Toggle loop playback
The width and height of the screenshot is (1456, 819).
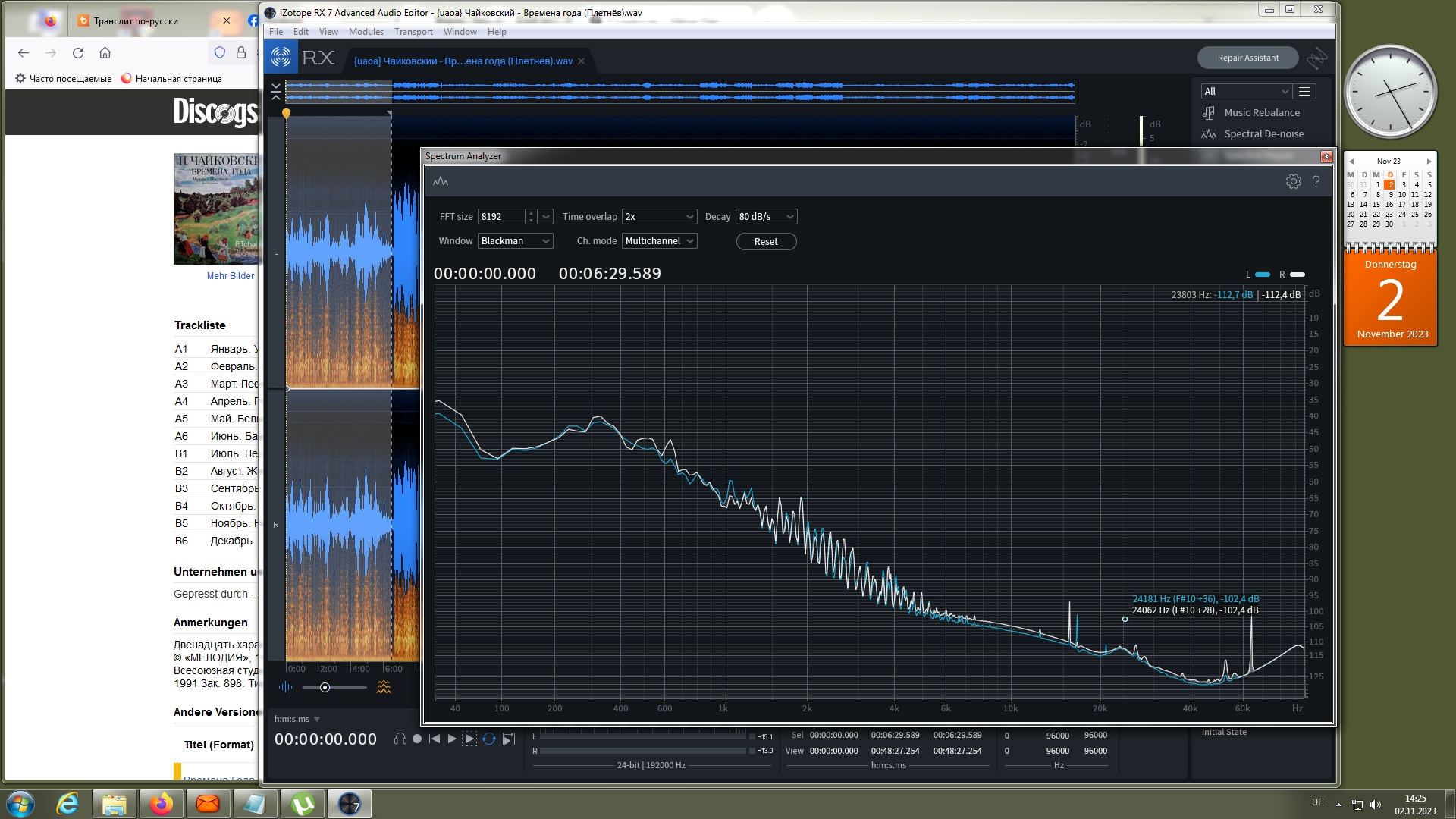pyautogui.click(x=489, y=739)
